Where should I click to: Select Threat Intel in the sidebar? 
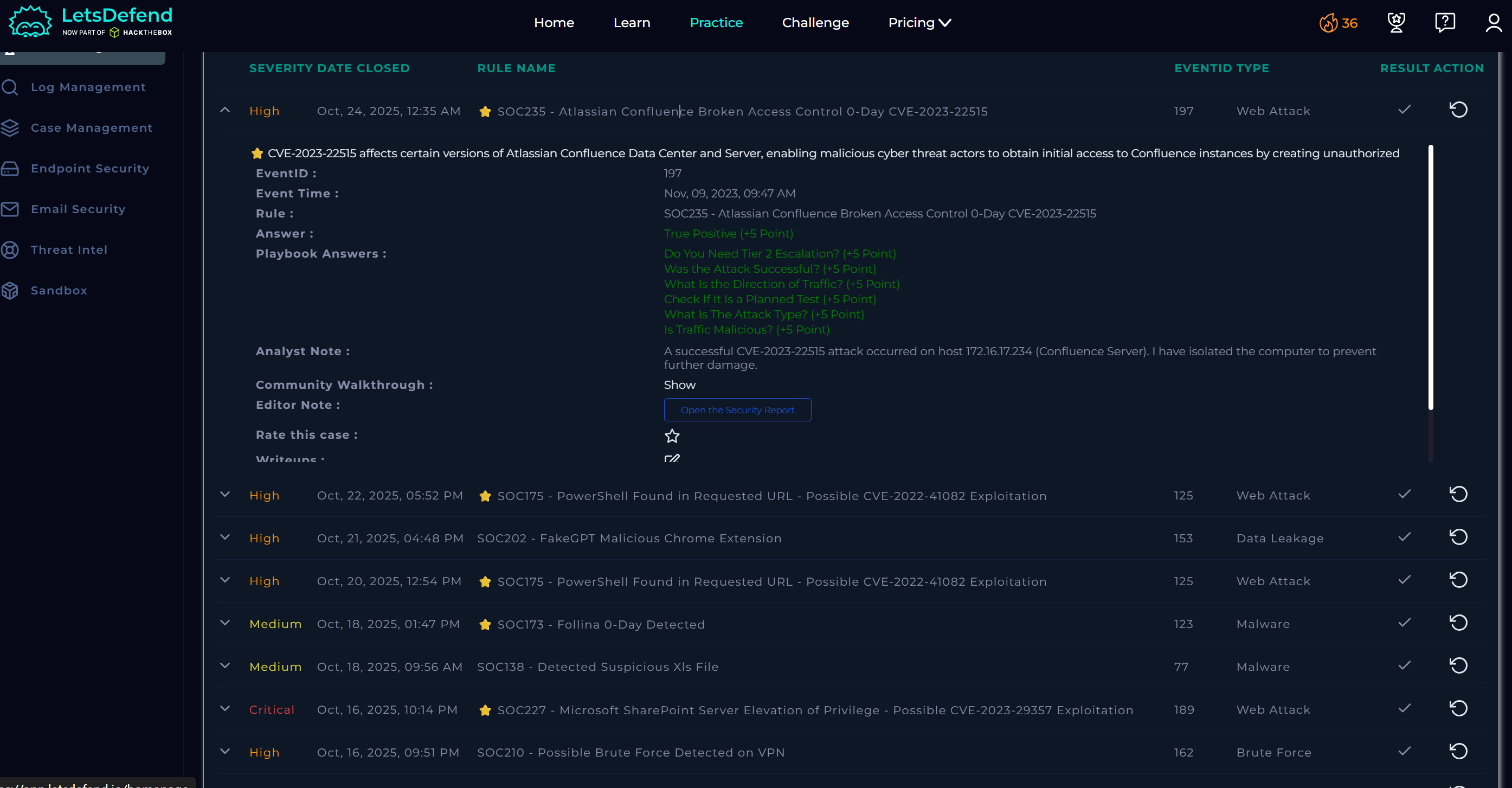69,249
